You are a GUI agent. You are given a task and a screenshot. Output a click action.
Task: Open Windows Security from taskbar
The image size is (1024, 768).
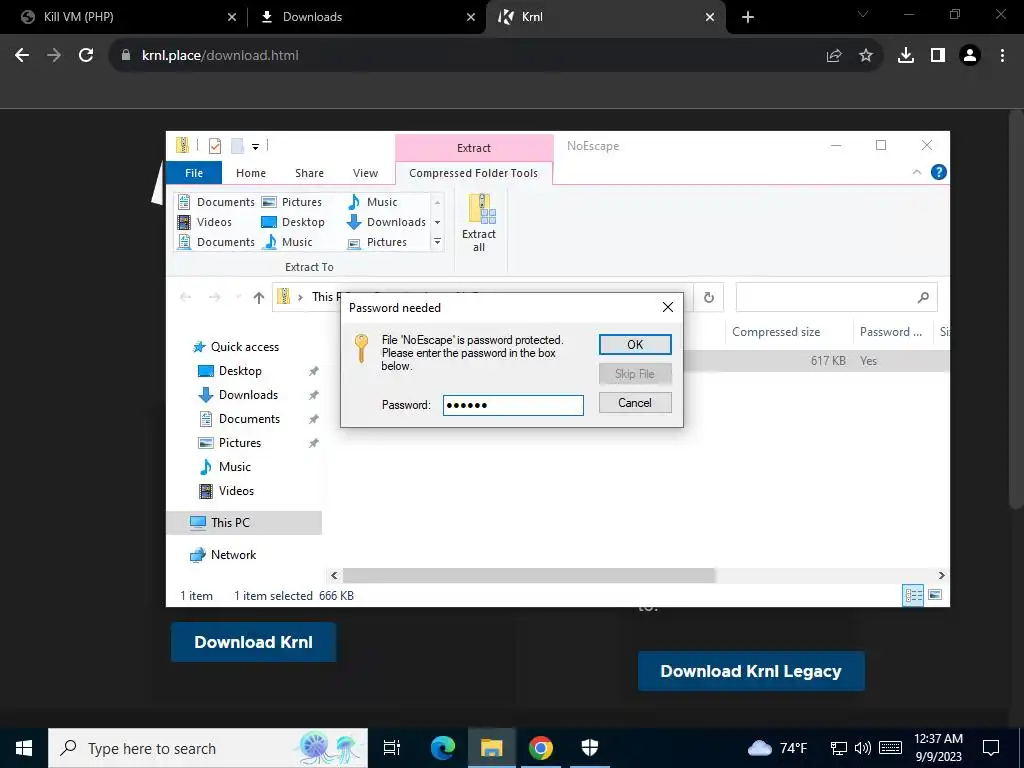[590, 748]
